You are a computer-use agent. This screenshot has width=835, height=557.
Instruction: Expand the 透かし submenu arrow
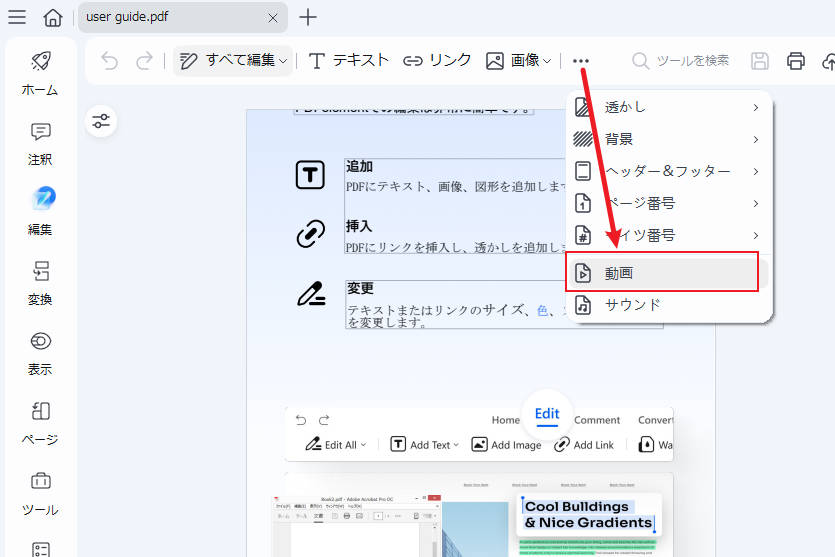click(756, 107)
